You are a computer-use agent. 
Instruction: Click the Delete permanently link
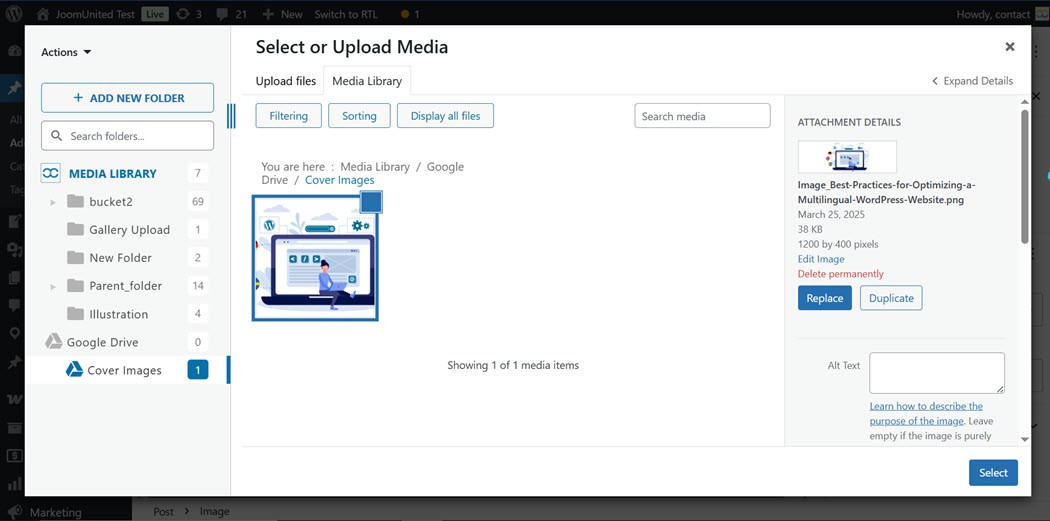(840, 274)
